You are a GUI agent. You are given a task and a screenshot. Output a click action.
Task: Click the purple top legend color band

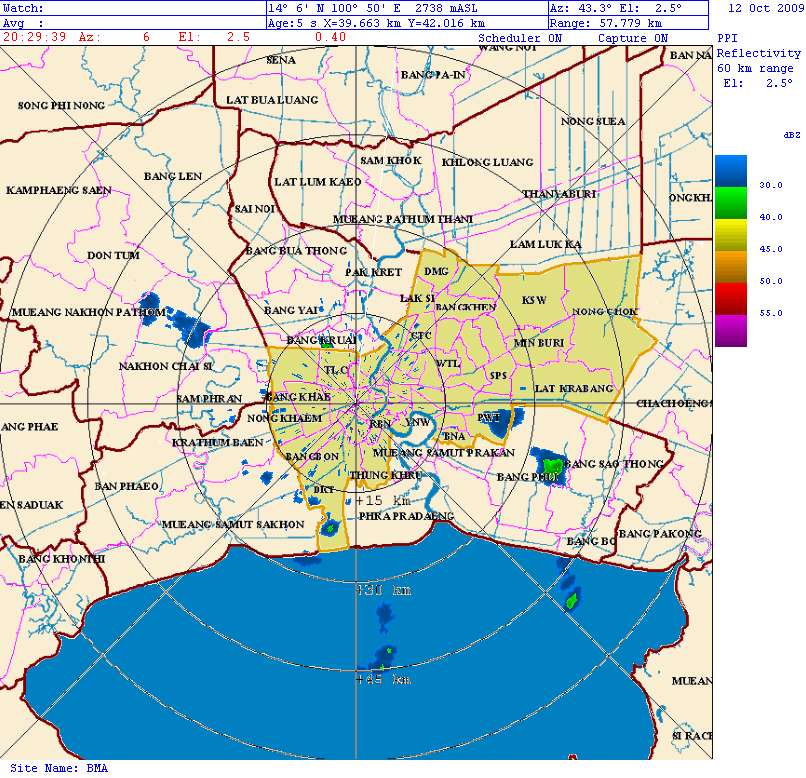click(730, 330)
